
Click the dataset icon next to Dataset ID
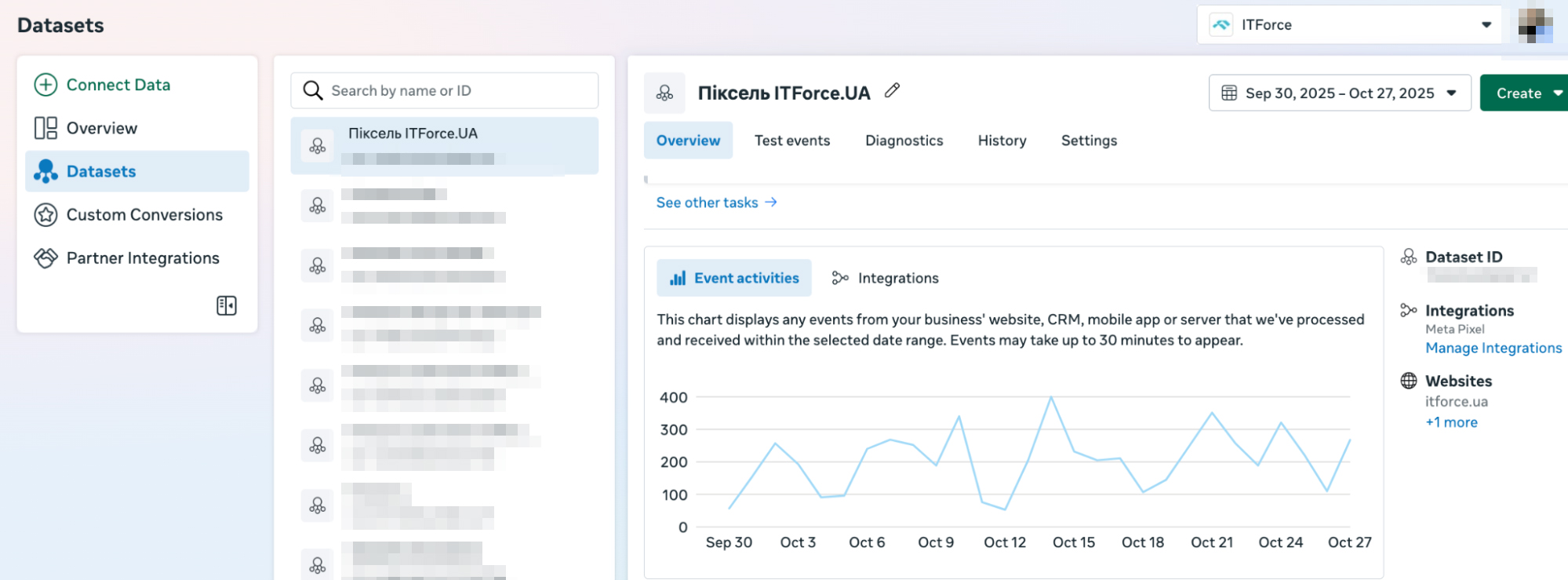[1409, 257]
